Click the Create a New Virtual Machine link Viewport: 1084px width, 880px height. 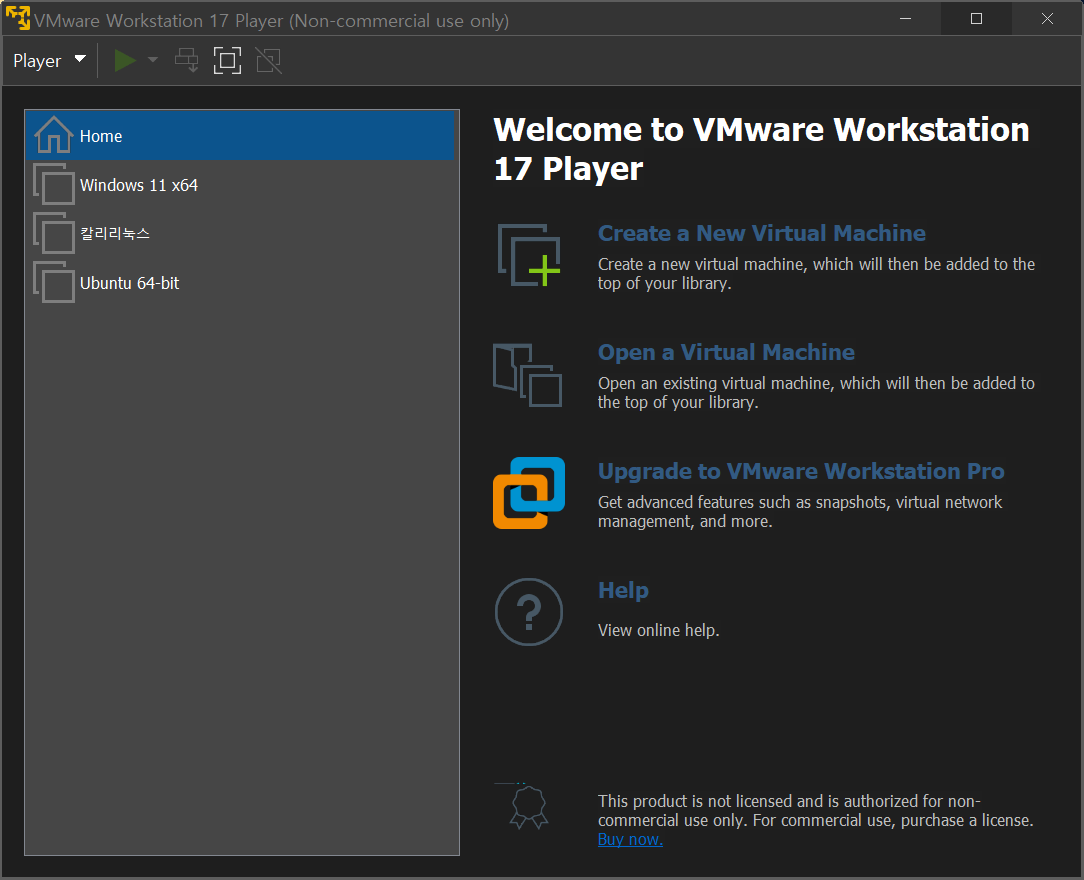point(761,234)
